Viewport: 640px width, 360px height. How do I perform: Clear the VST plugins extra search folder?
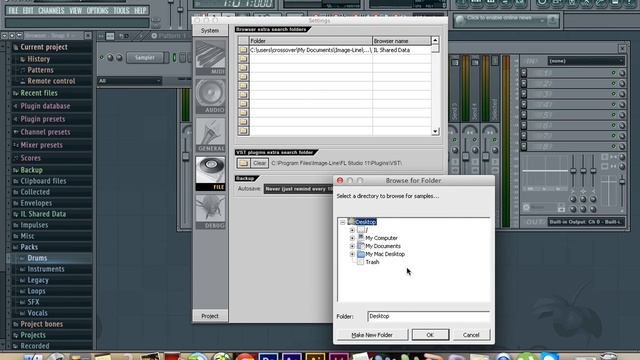pos(260,163)
